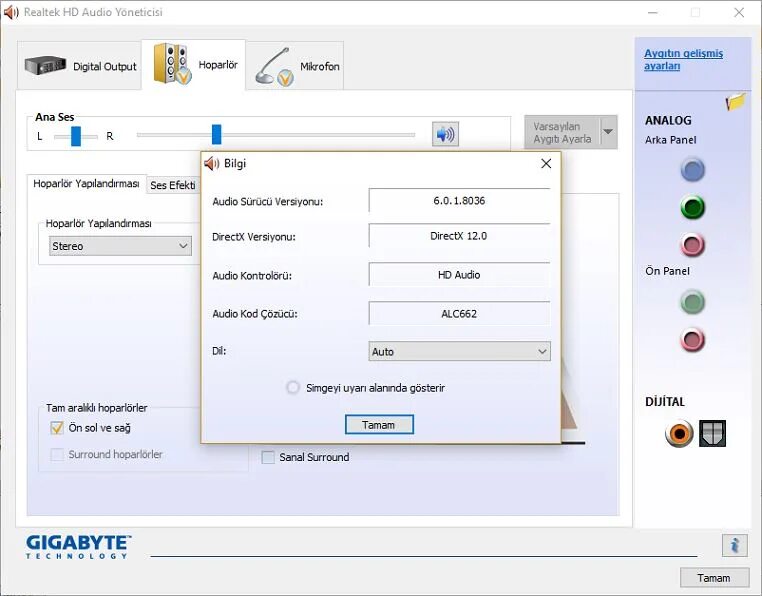
Task: Close the Realtek HD Audio window
Action: click(739, 13)
